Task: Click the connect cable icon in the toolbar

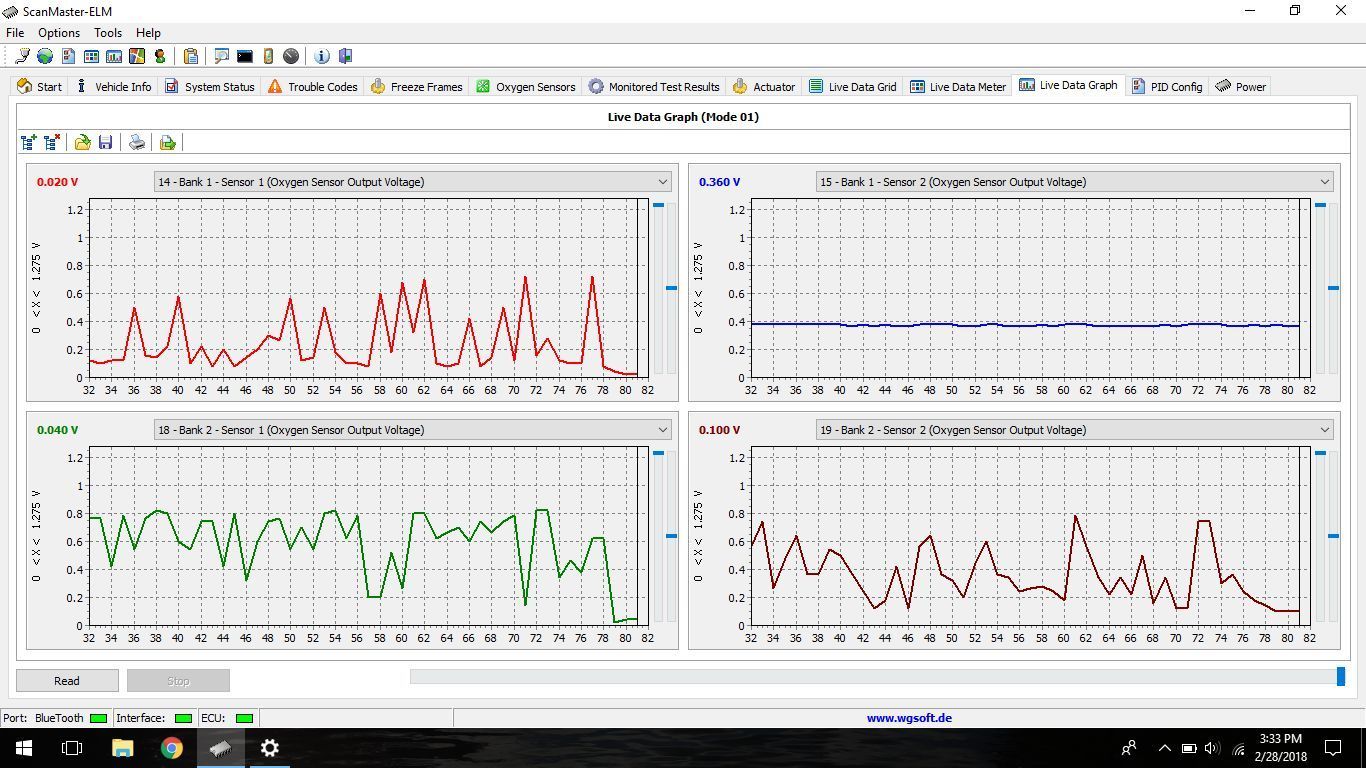Action: pos(22,56)
